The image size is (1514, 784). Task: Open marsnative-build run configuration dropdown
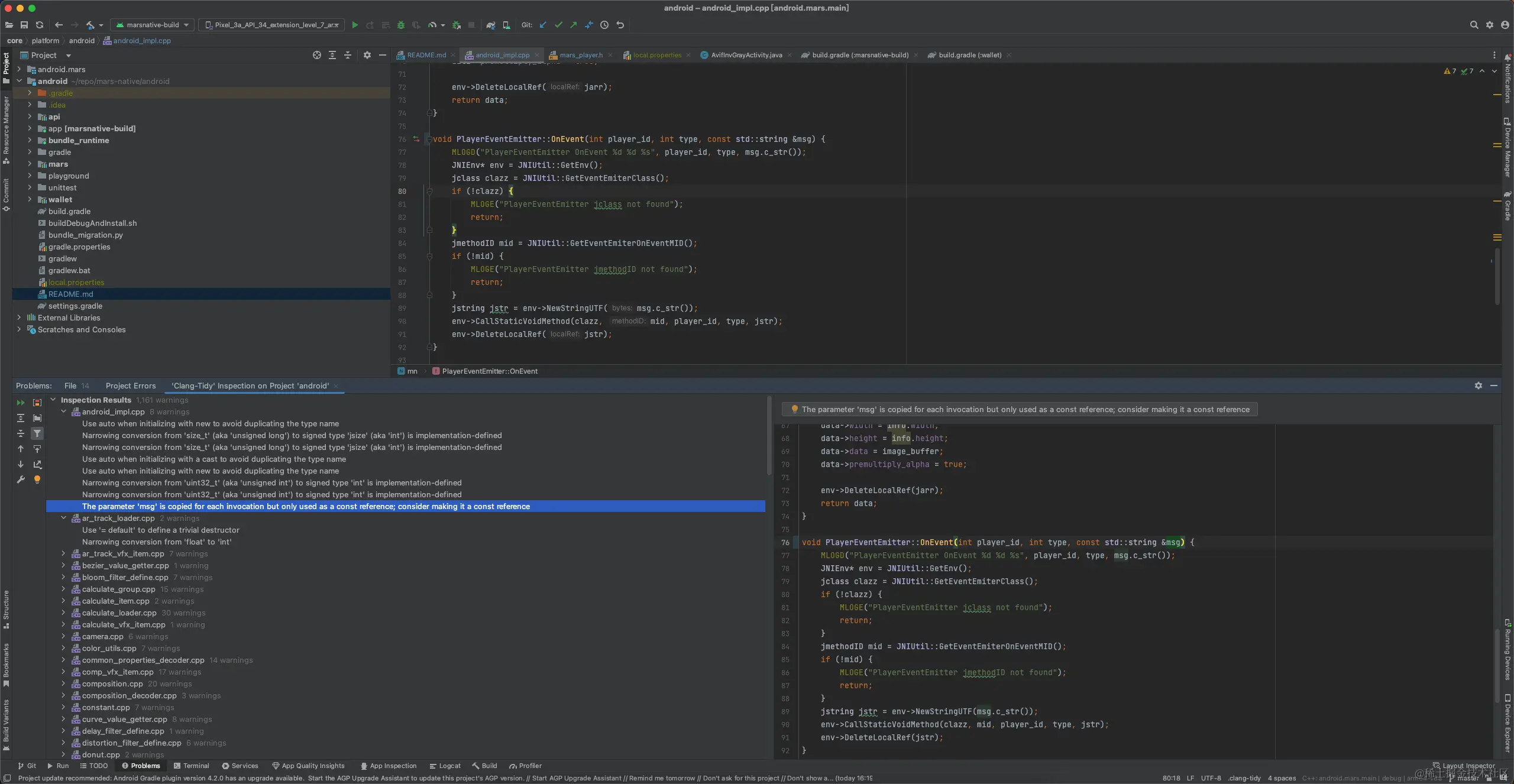point(153,25)
